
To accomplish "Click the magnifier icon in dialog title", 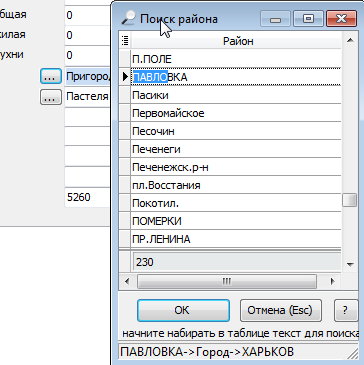I will pos(128,18).
